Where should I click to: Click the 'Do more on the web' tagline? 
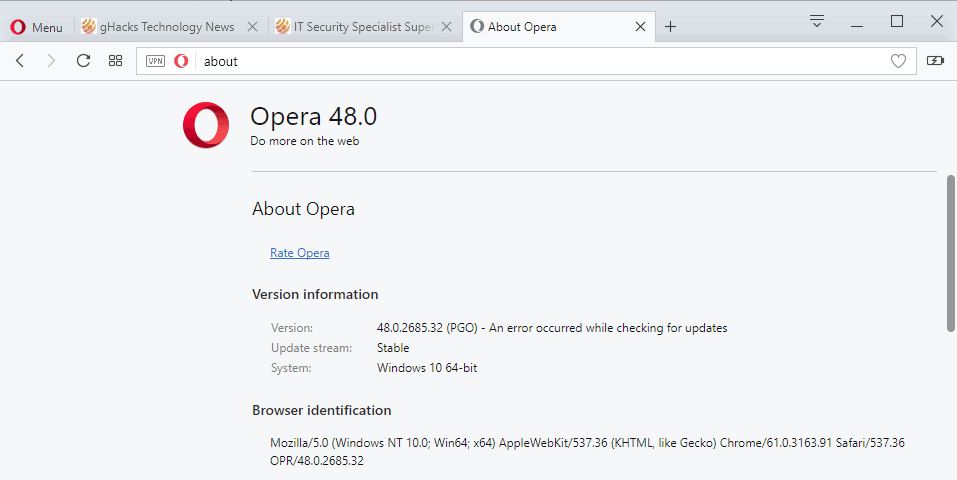click(x=305, y=141)
